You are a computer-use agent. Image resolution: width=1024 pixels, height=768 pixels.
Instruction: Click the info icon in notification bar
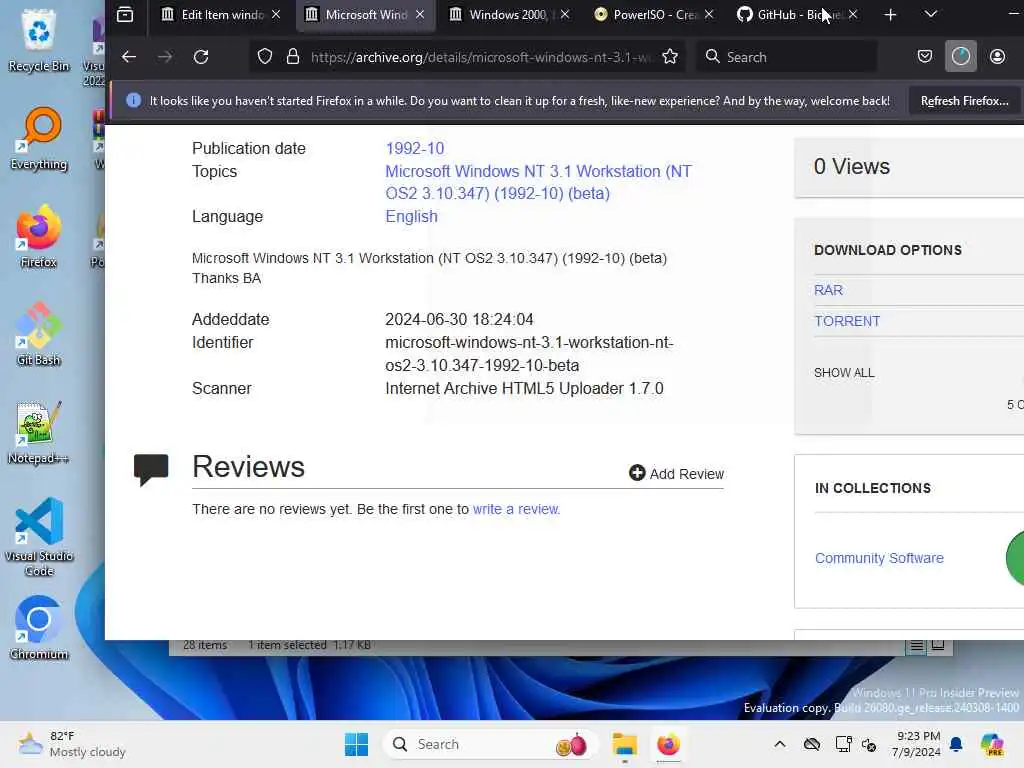pos(133,101)
